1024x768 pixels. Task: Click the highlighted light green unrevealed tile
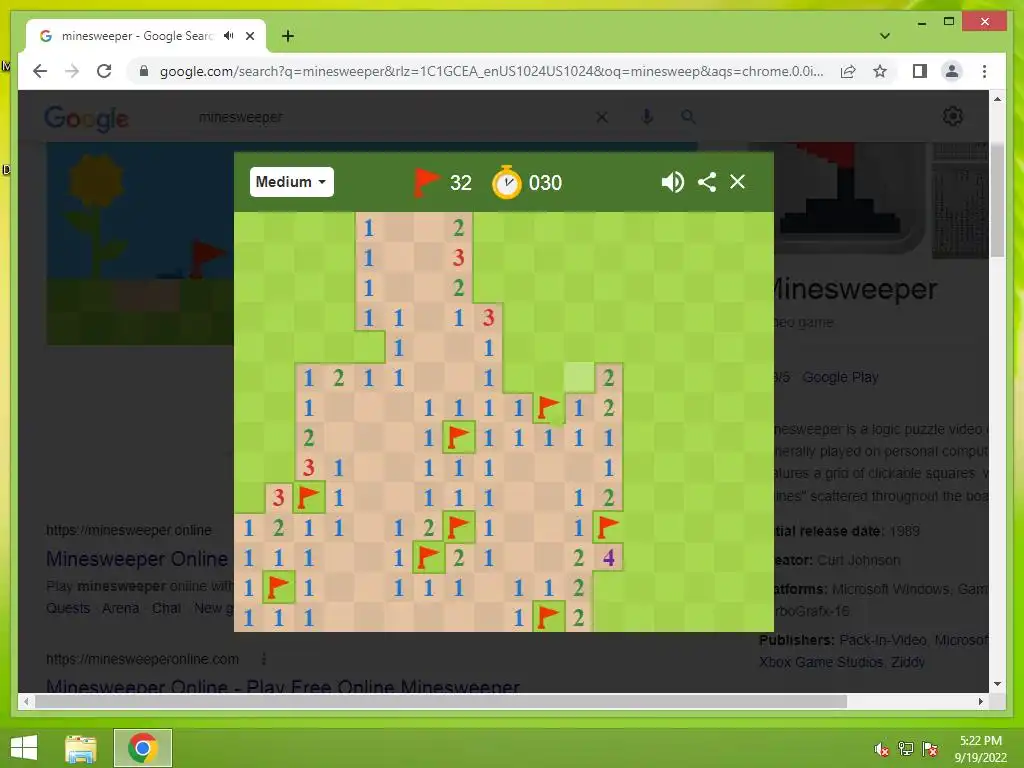(x=579, y=377)
